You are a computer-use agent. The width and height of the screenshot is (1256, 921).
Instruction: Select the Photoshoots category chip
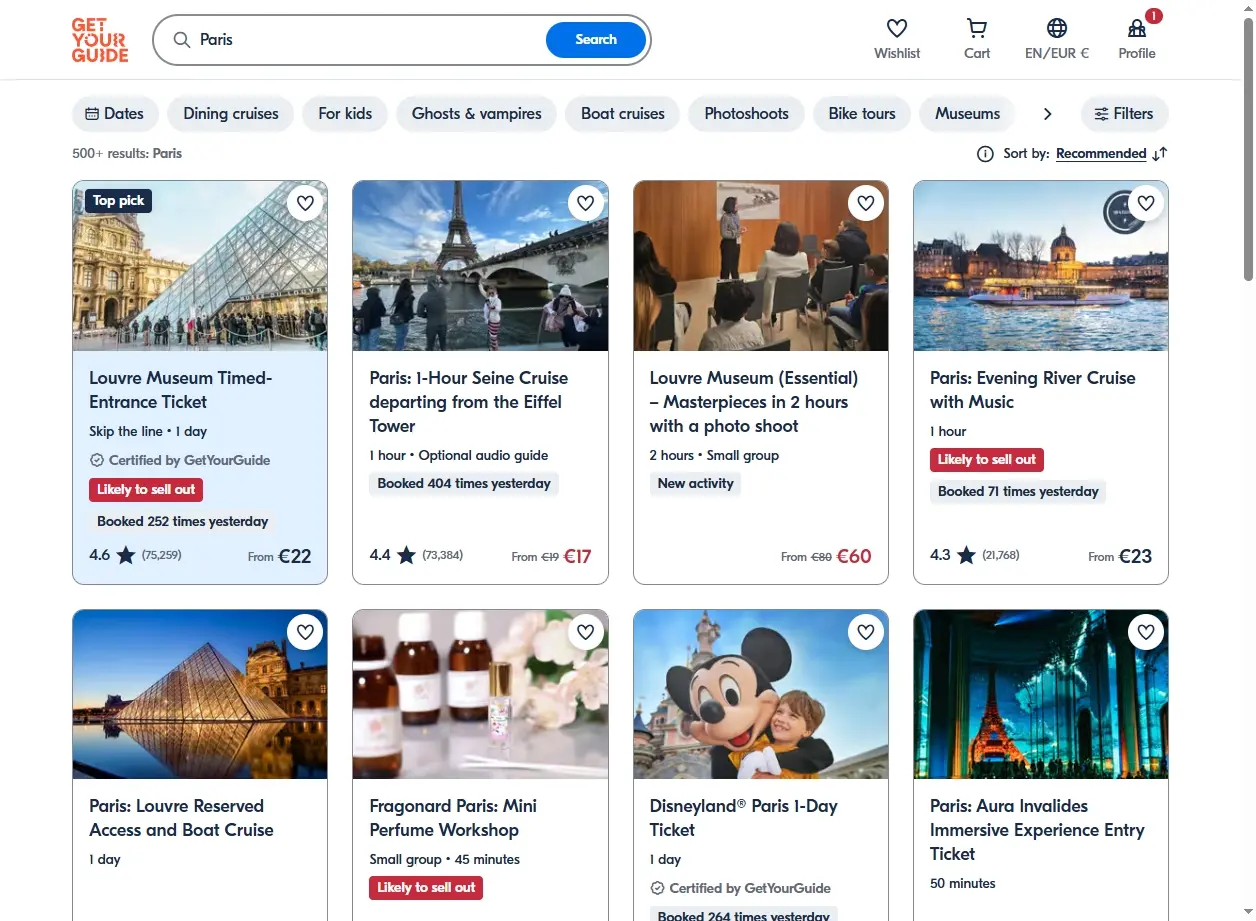[747, 114]
